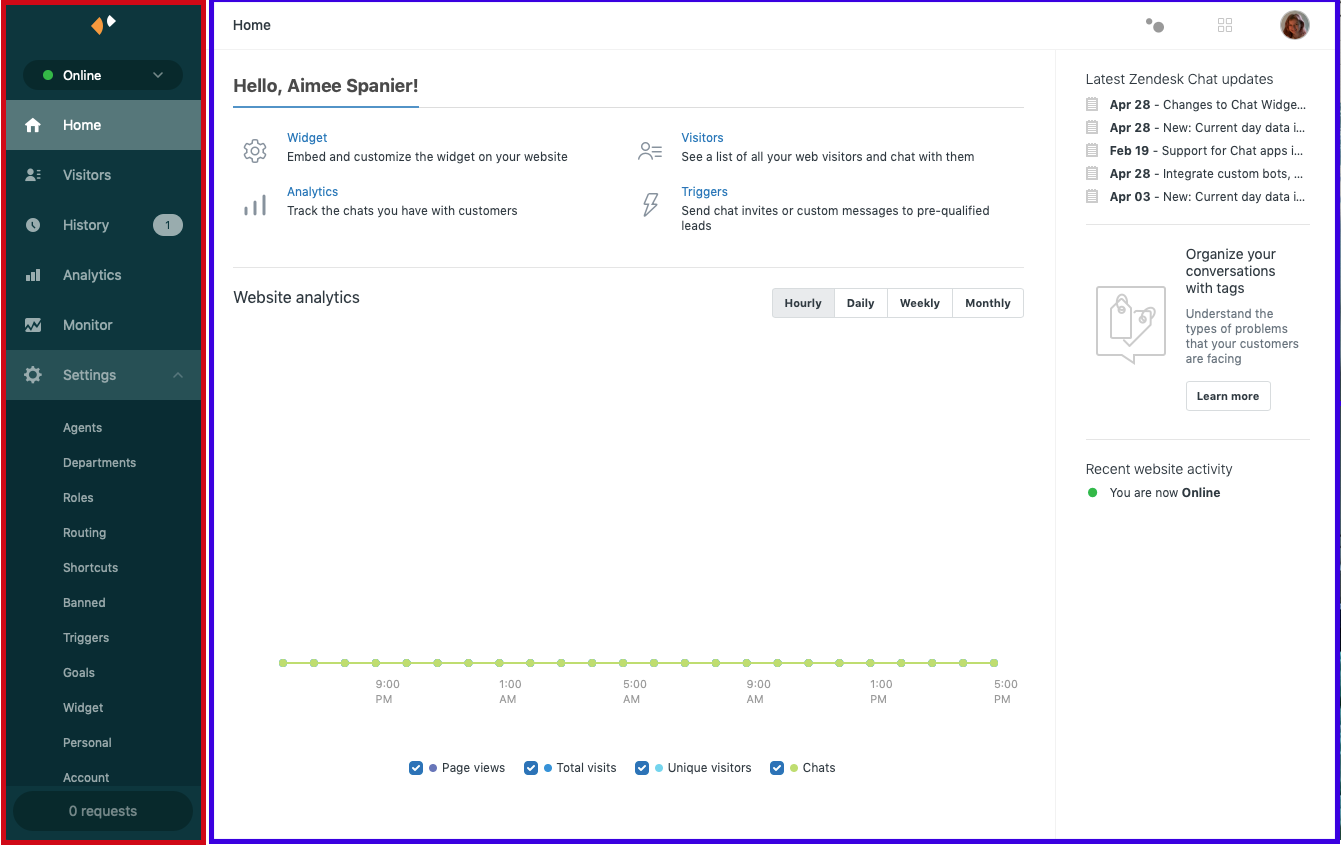Select the Monthly analytics tab
Image resolution: width=1341 pixels, height=845 pixels.
(x=987, y=303)
